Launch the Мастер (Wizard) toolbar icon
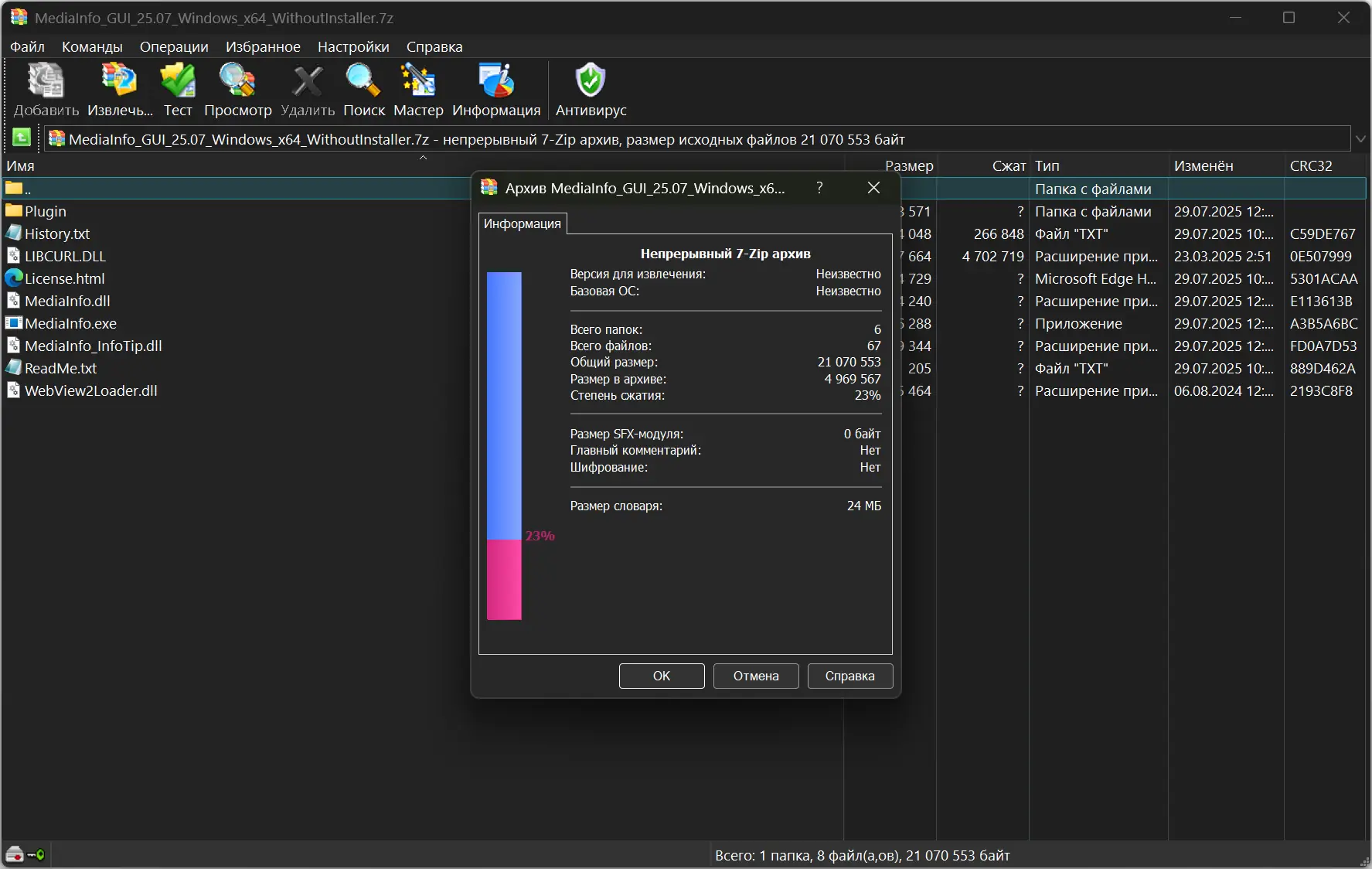The height and width of the screenshot is (869, 1372). point(418,80)
